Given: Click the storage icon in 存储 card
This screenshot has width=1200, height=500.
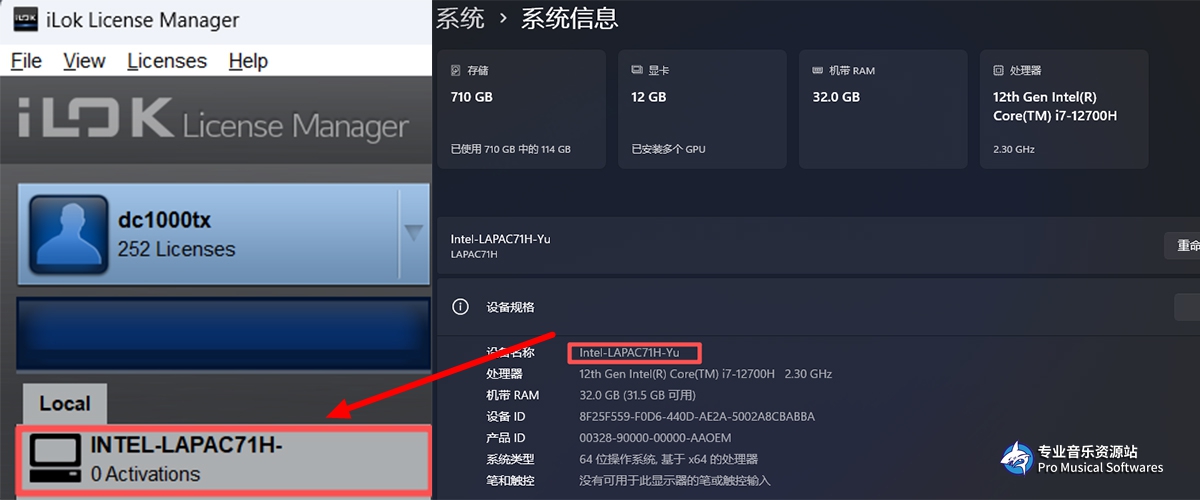Looking at the screenshot, I should [456, 71].
